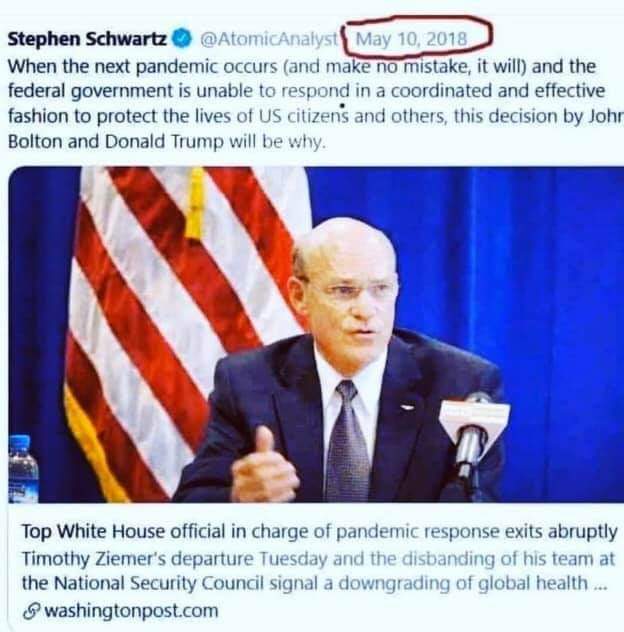
Task: Click the words "Bolton and Donald Trump"
Action: click(116, 141)
